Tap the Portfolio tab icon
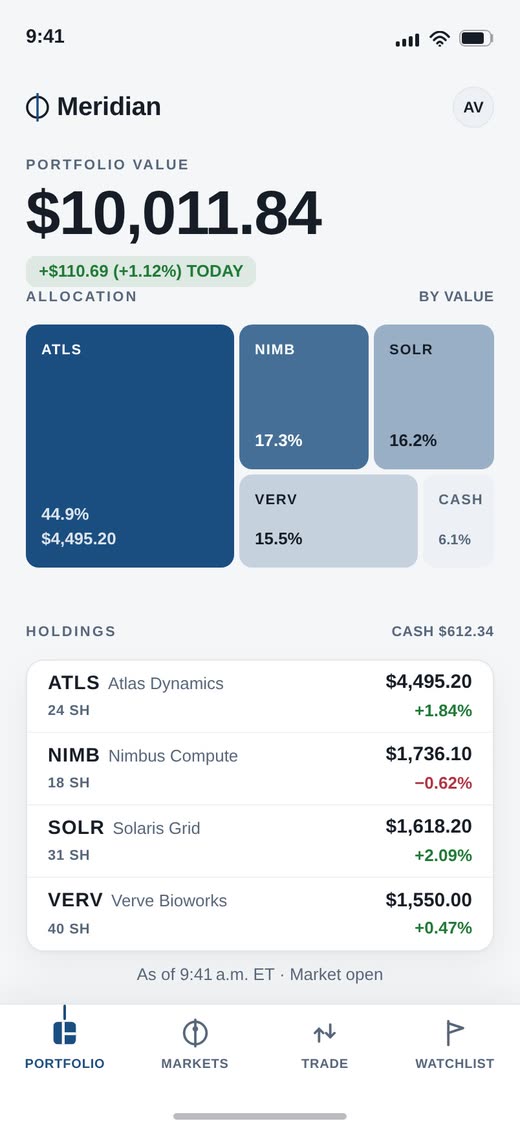This screenshot has width=520, height=1130. coord(65,1032)
